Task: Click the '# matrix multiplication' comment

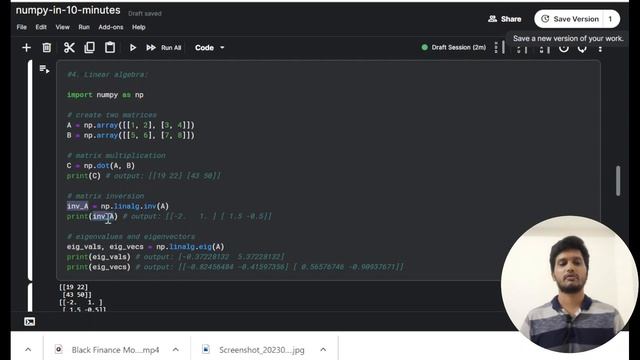Action: (x=116, y=156)
